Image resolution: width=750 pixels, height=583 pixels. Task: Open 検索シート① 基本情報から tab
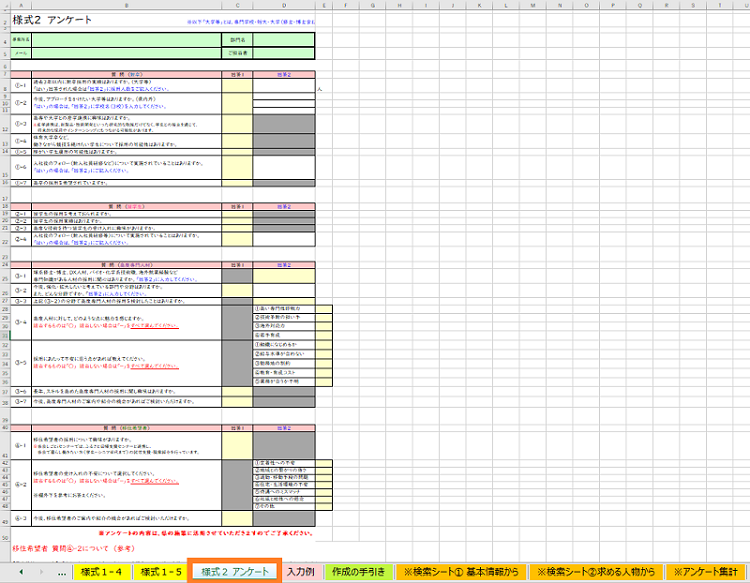(x=459, y=571)
